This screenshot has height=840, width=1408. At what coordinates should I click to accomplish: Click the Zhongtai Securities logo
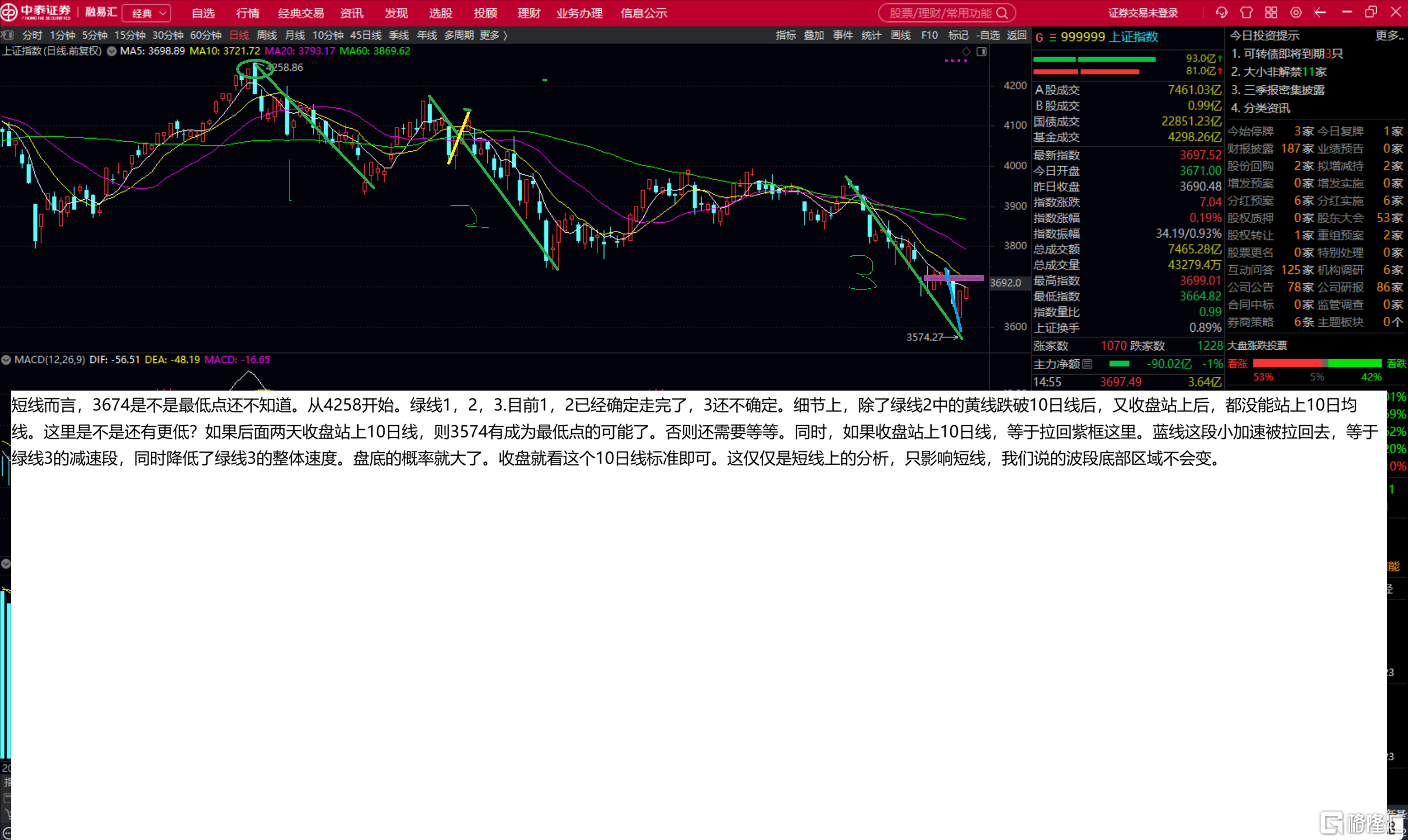(37, 12)
